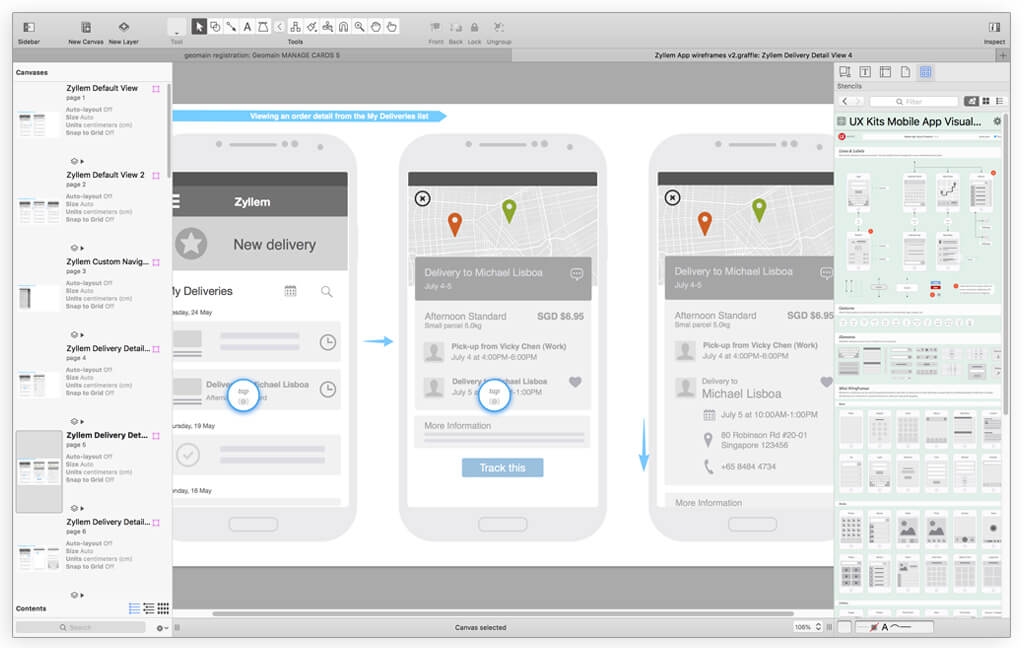Select the Action Browse tool

pos(391,27)
